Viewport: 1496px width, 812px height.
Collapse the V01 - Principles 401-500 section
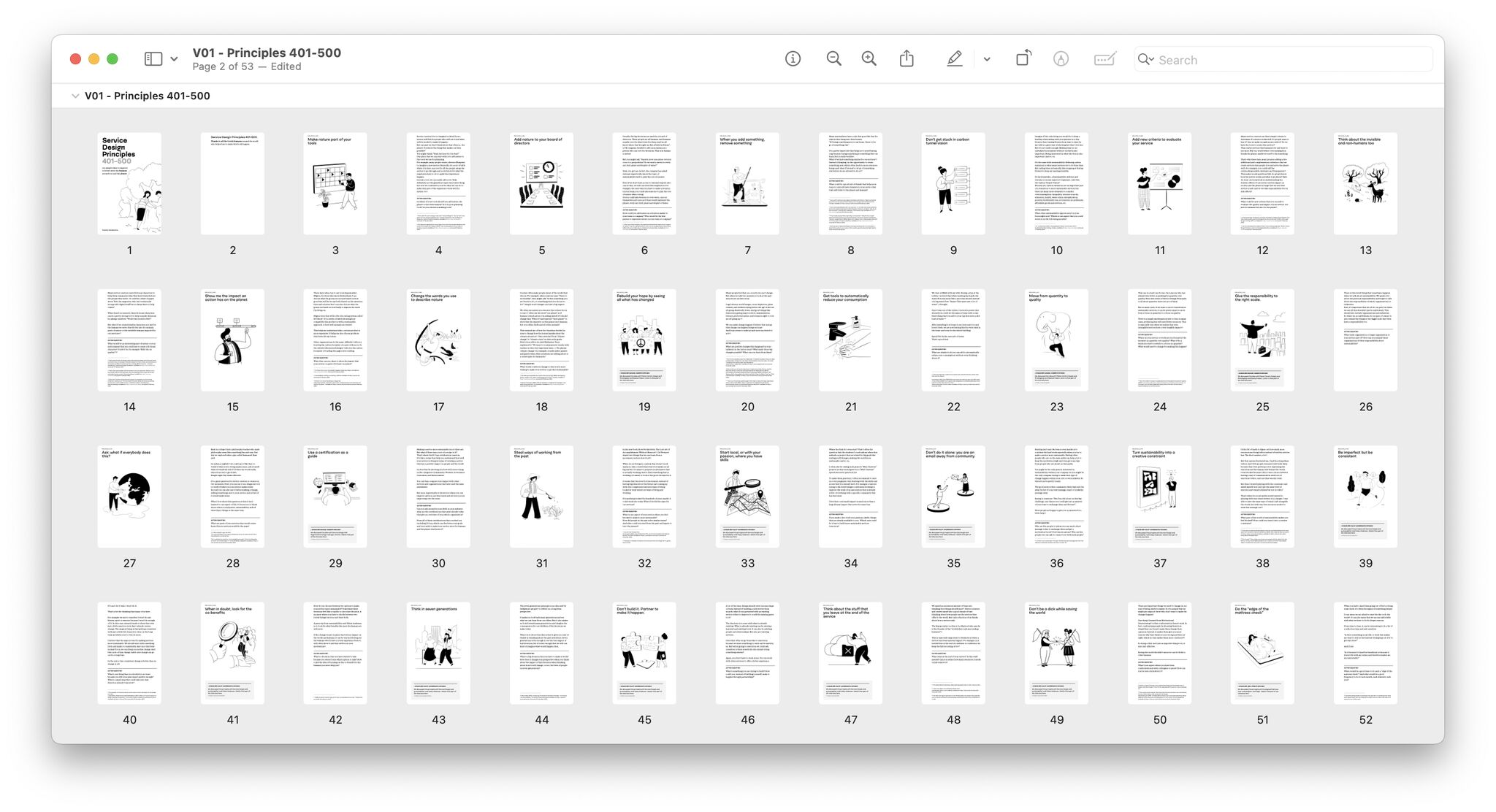75,96
